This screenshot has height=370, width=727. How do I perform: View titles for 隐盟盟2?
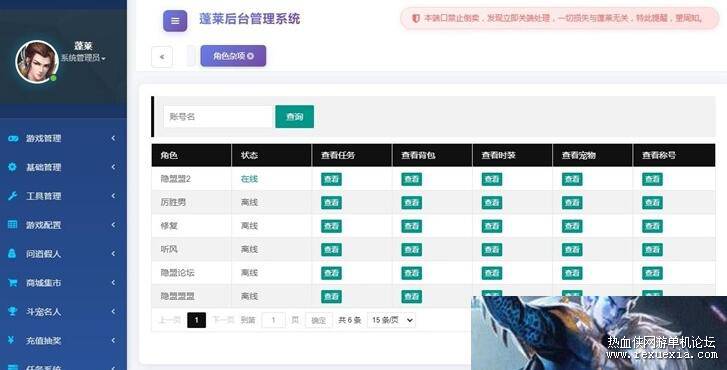(652, 179)
